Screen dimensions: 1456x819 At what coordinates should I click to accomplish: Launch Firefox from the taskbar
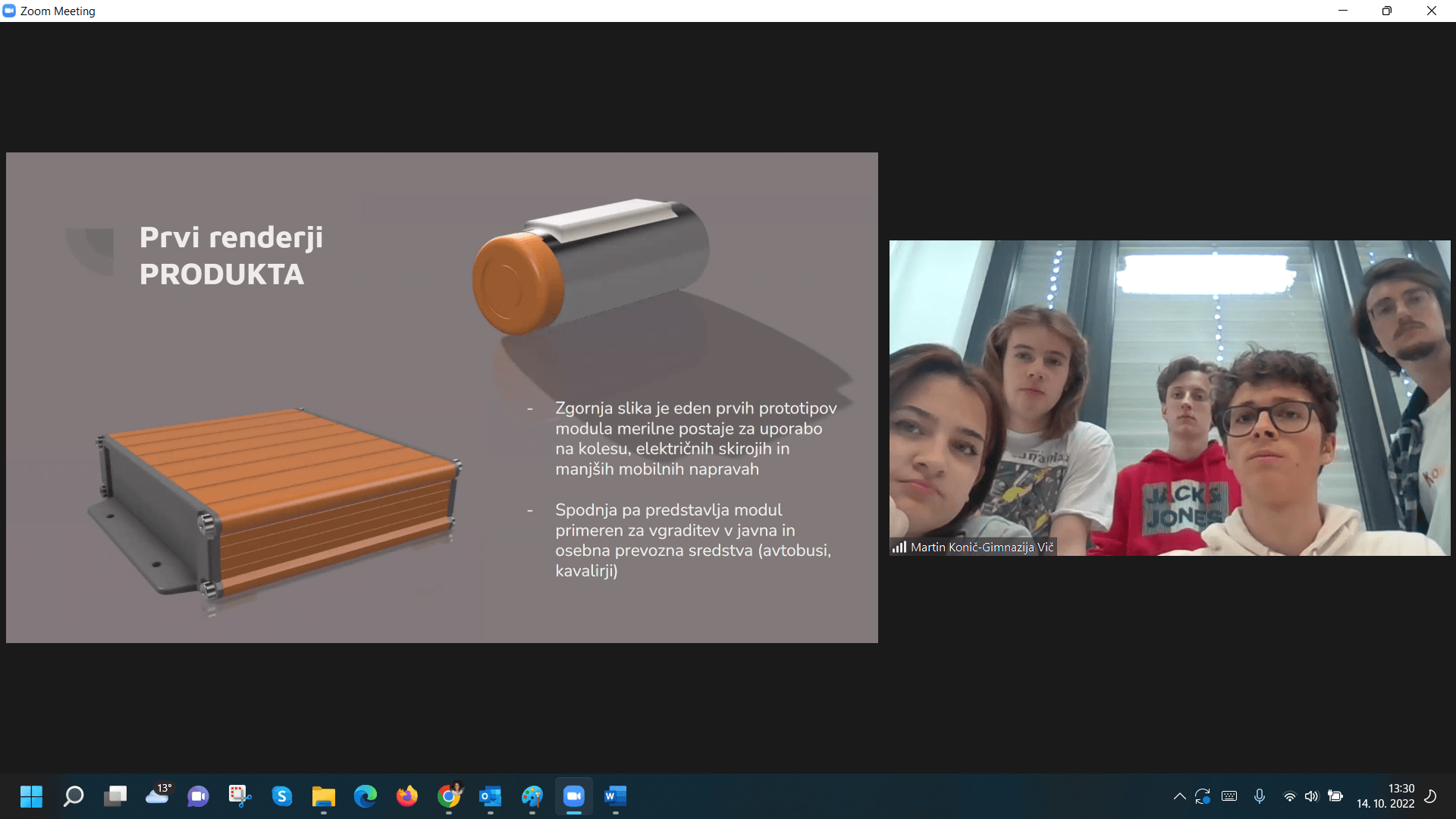[407, 796]
